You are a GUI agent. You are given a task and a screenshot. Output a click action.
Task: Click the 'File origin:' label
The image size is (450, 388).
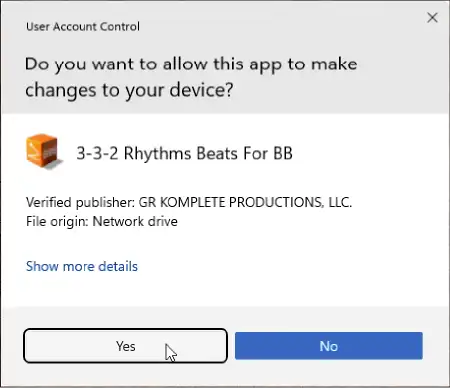click(x=57, y=222)
